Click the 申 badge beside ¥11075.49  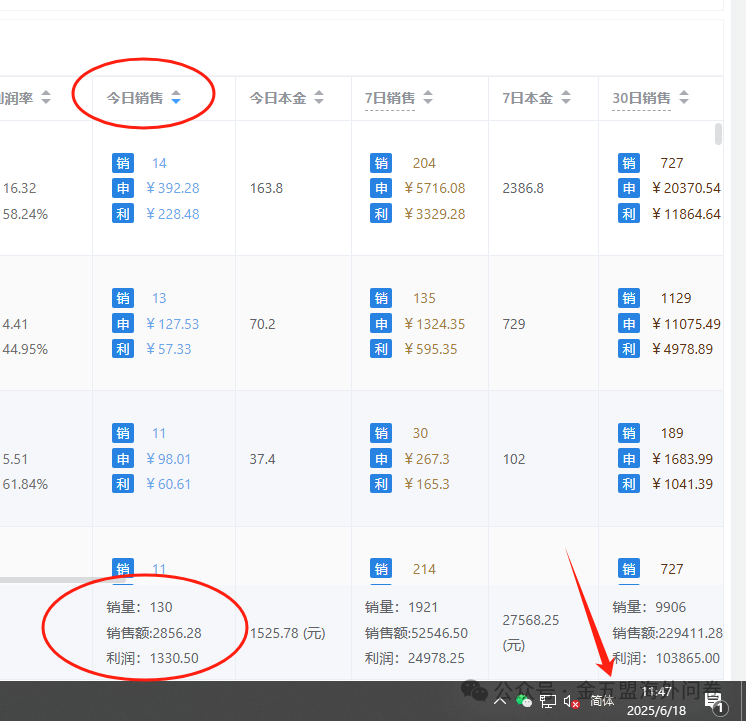click(x=629, y=324)
